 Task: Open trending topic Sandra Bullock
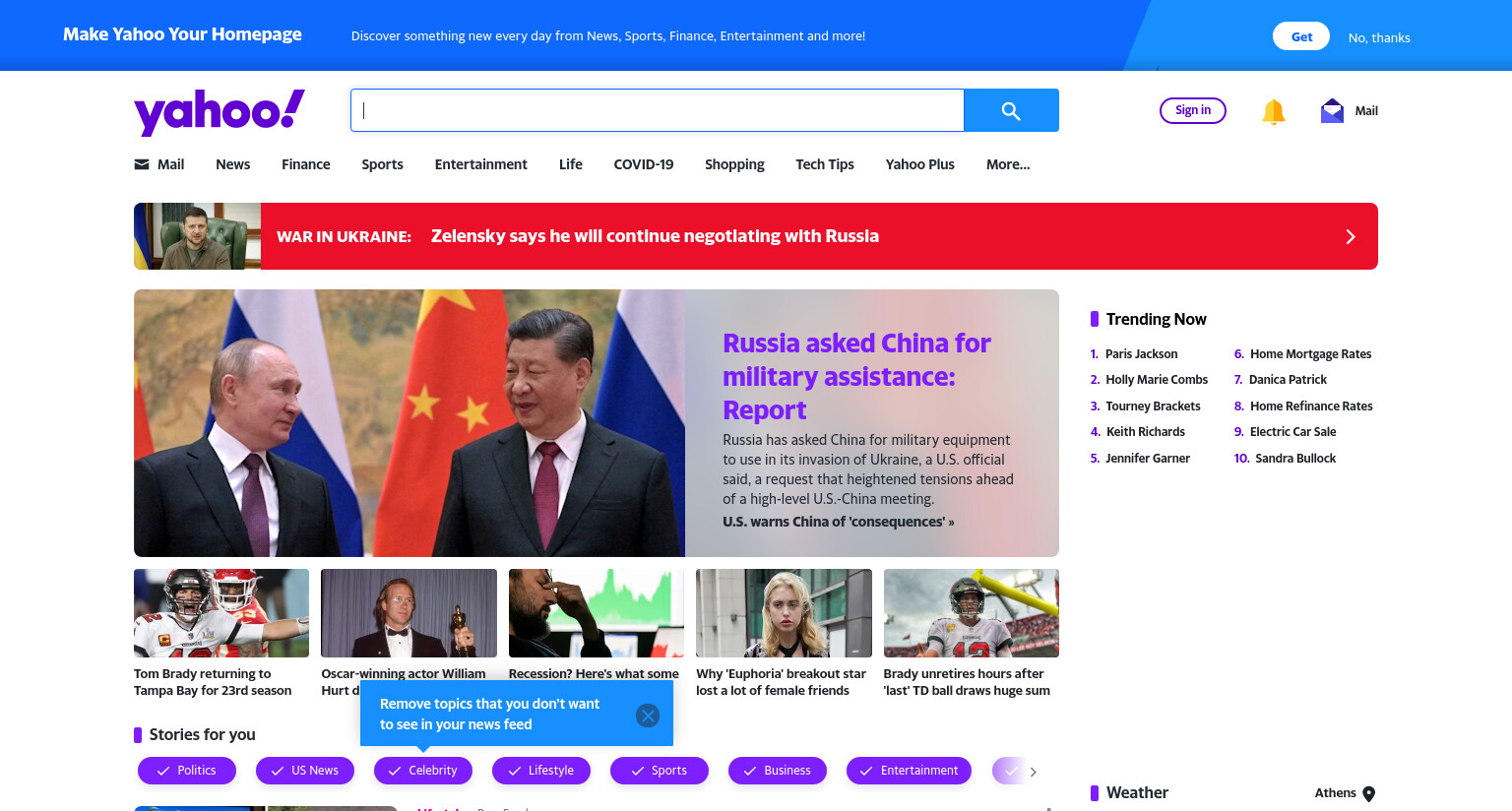click(x=1295, y=459)
